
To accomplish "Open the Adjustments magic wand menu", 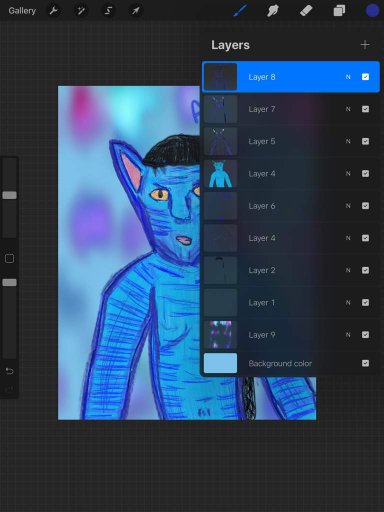I will (81, 11).
